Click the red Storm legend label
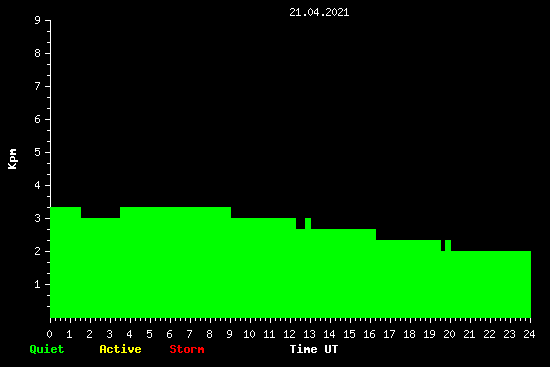 coord(187,349)
